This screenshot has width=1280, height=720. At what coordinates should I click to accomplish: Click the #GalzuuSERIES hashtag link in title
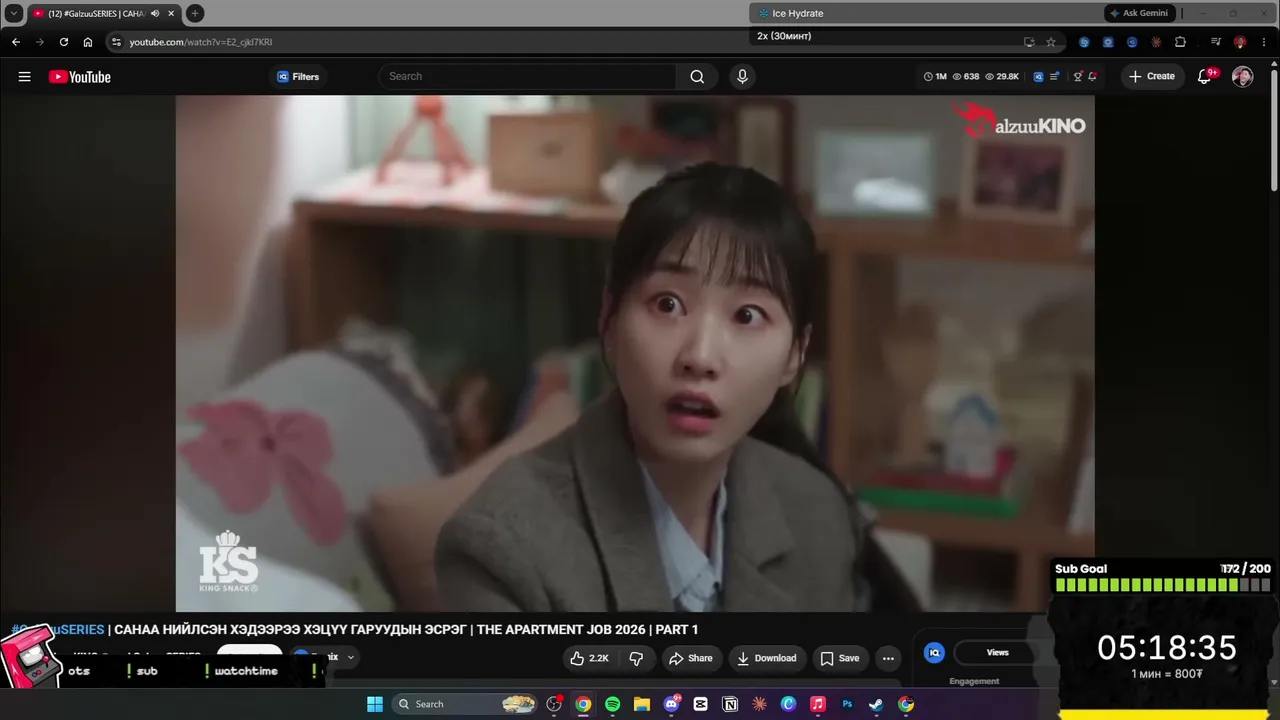(x=58, y=629)
